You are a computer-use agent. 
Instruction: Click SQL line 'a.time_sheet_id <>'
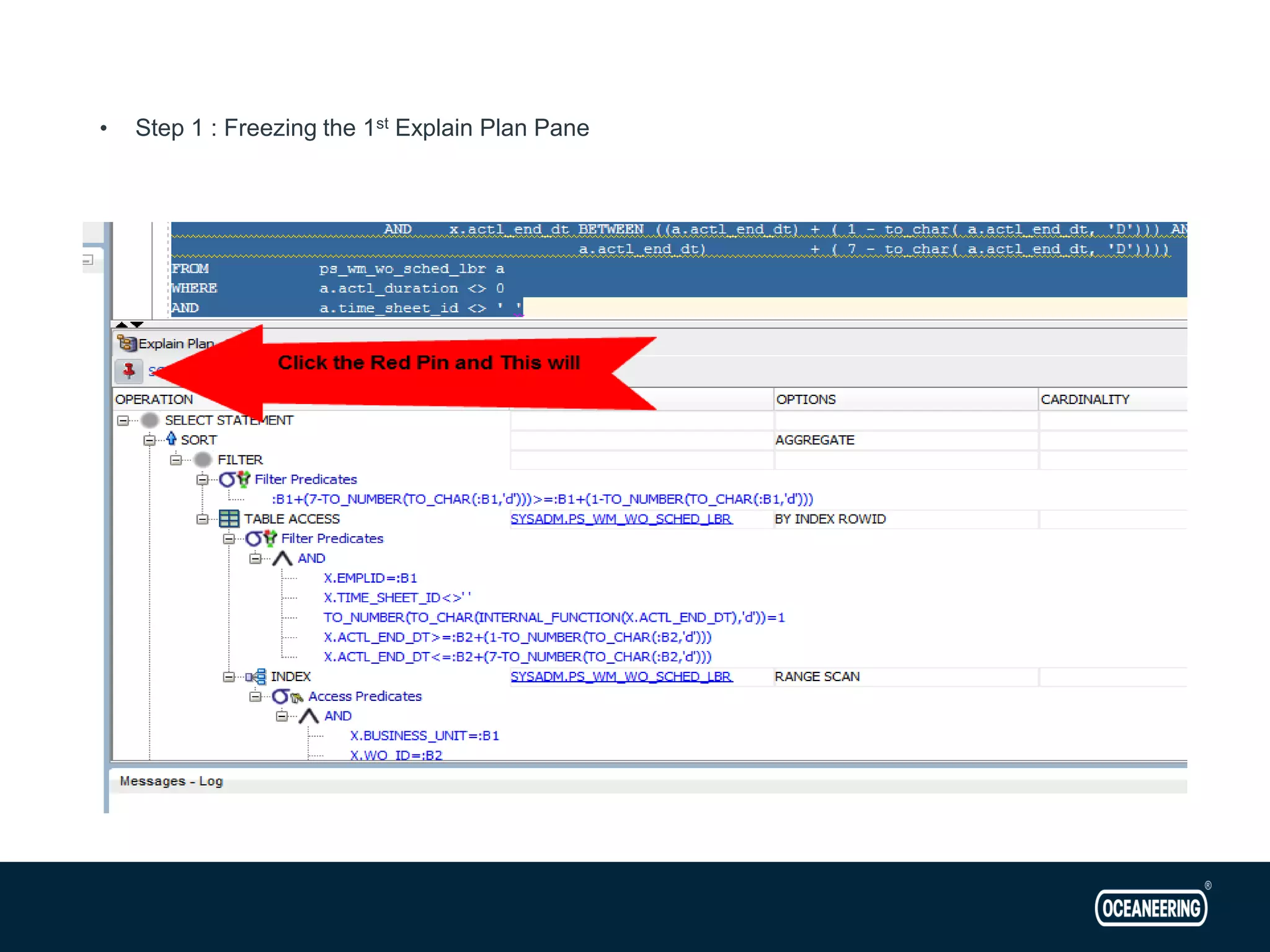tap(402, 308)
